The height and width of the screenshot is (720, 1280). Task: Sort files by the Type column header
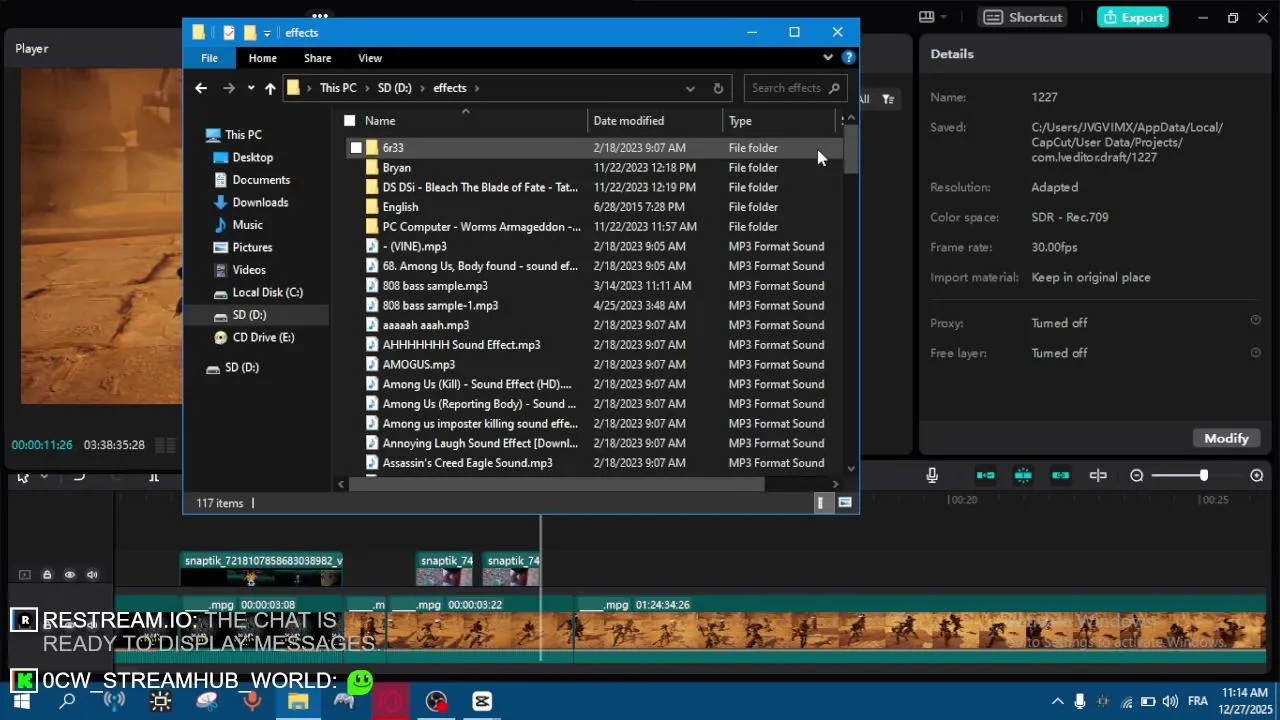[x=779, y=121]
